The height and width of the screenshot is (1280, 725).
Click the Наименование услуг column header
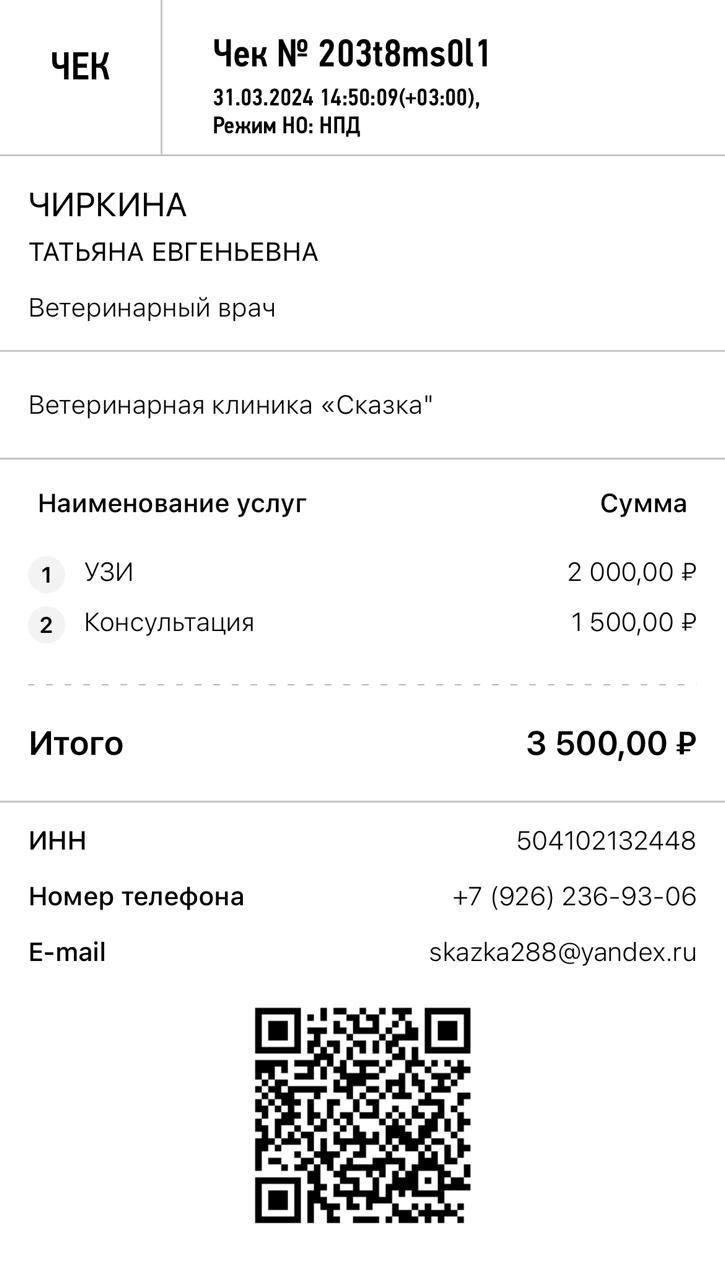(x=172, y=503)
